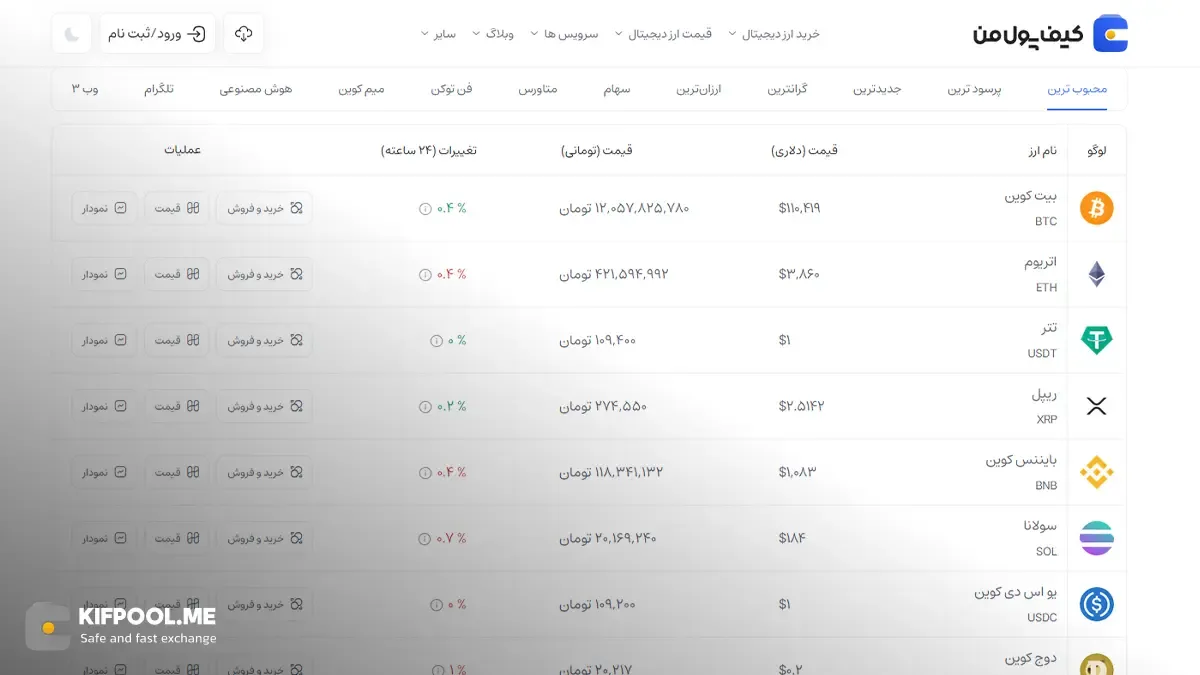Click the کیف پول من logo
This screenshot has height=675, width=1200.
click(x=1050, y=34)
